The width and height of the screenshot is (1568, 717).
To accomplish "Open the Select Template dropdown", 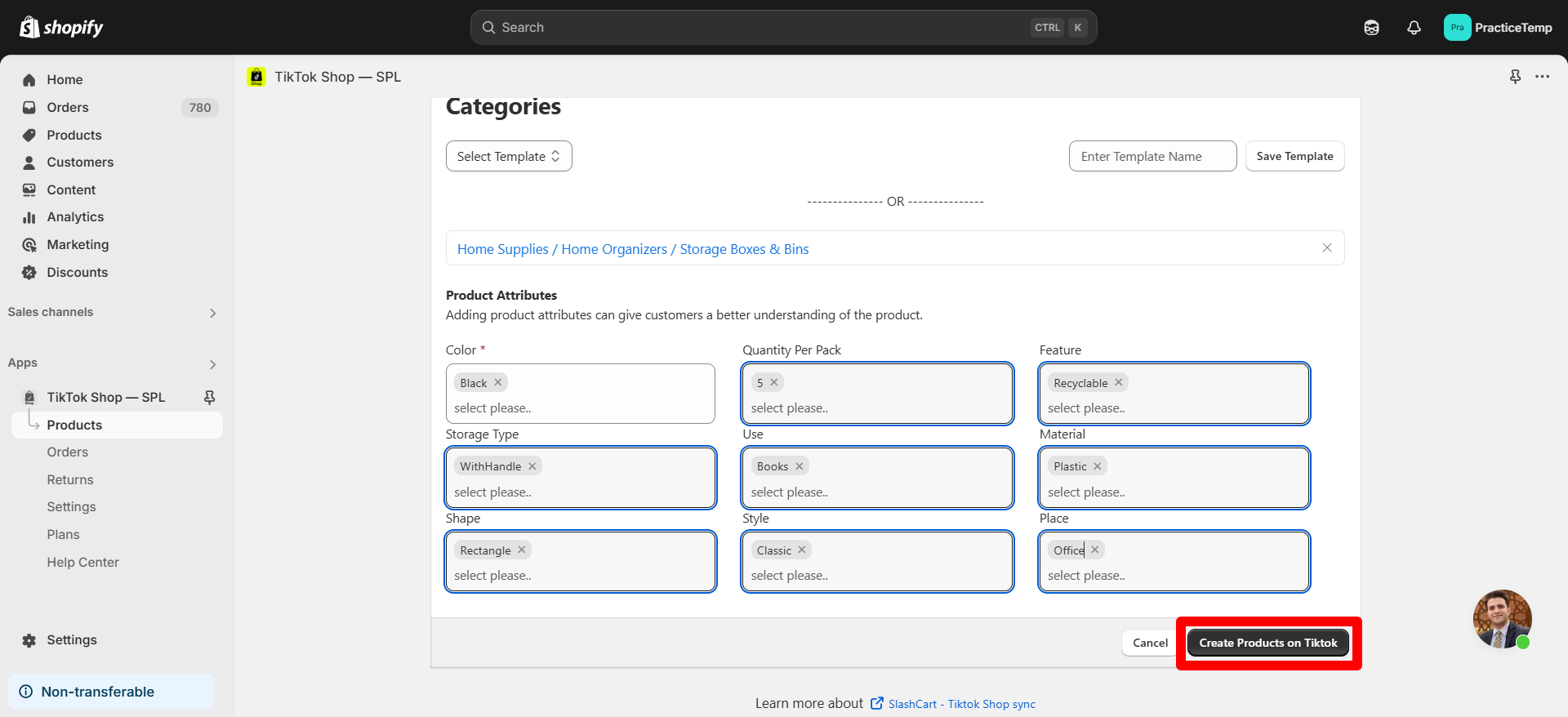I will click(509, 156).
